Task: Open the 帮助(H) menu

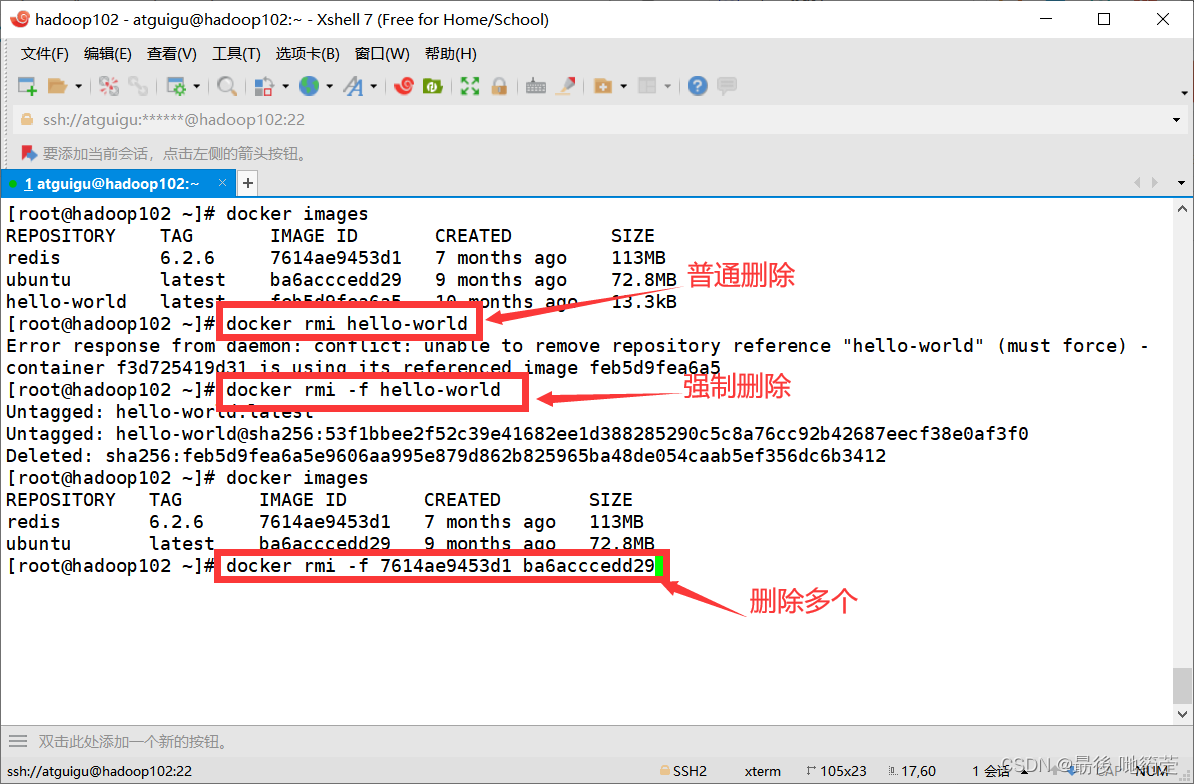Action: click(450, 54)
